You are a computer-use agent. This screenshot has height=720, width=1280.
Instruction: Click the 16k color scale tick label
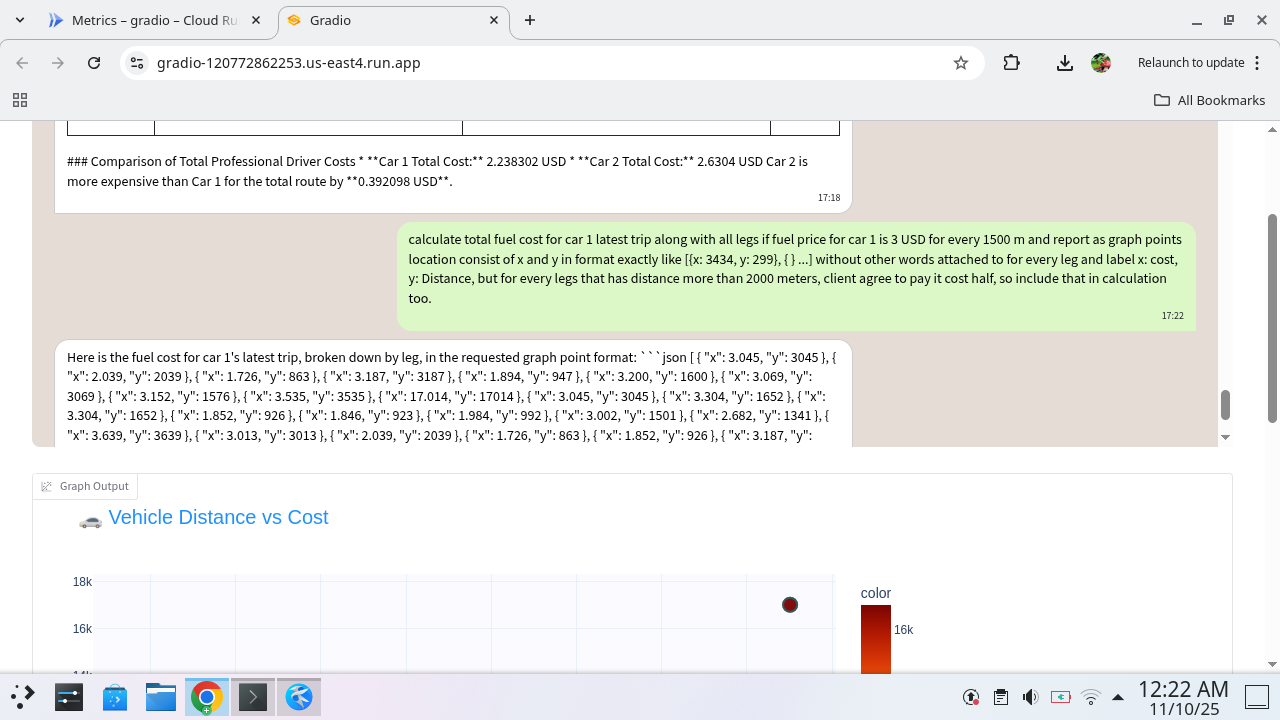pos(903,630)
